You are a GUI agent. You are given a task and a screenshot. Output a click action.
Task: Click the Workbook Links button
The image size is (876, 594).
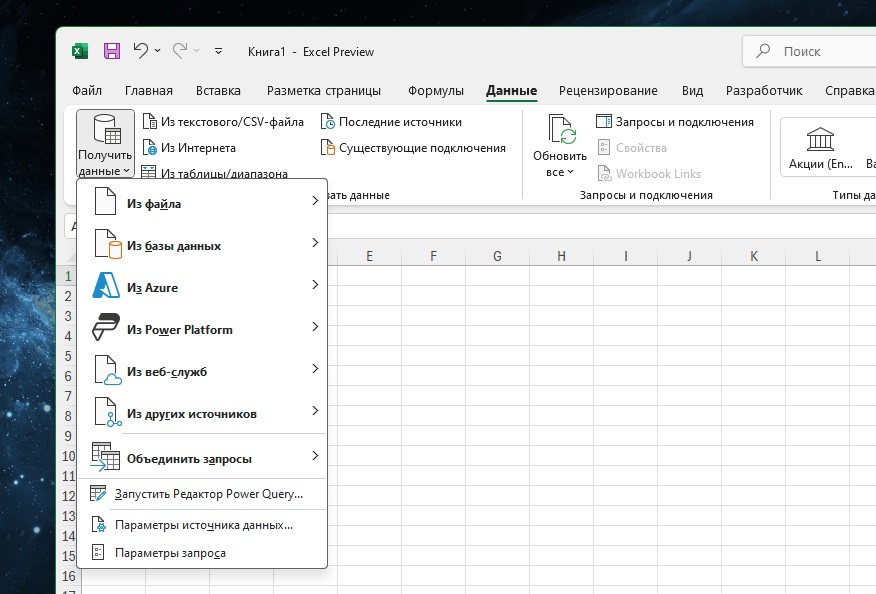point(649,174)
